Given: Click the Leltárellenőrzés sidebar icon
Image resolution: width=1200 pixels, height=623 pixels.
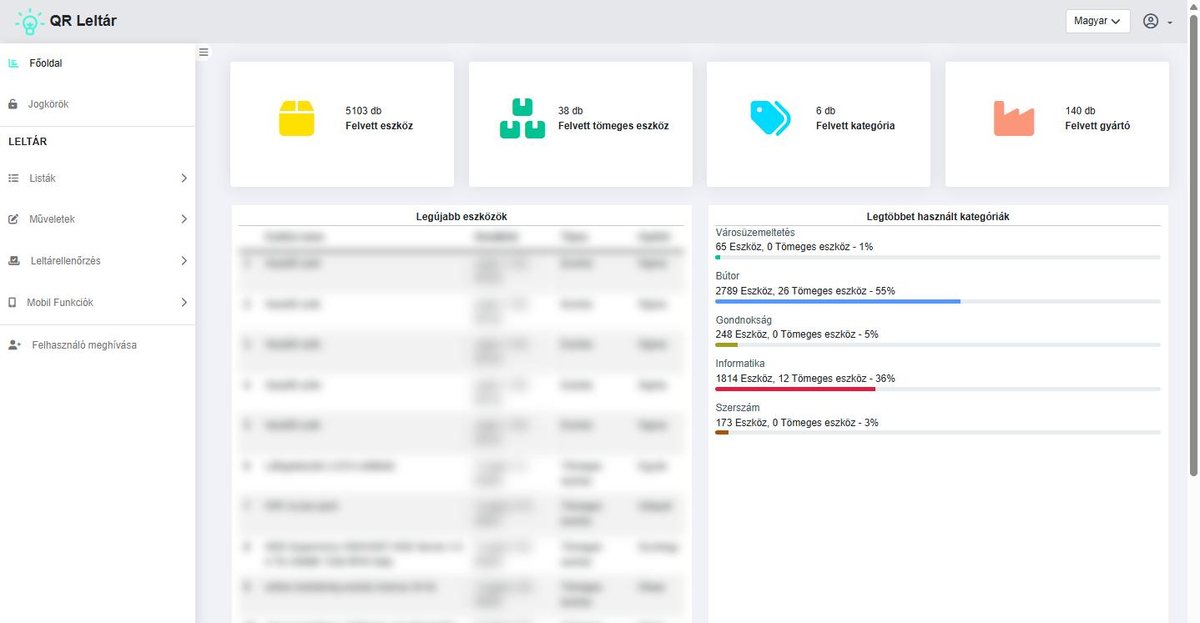Looking at the screenshot, I should click(x=13, y=261).
